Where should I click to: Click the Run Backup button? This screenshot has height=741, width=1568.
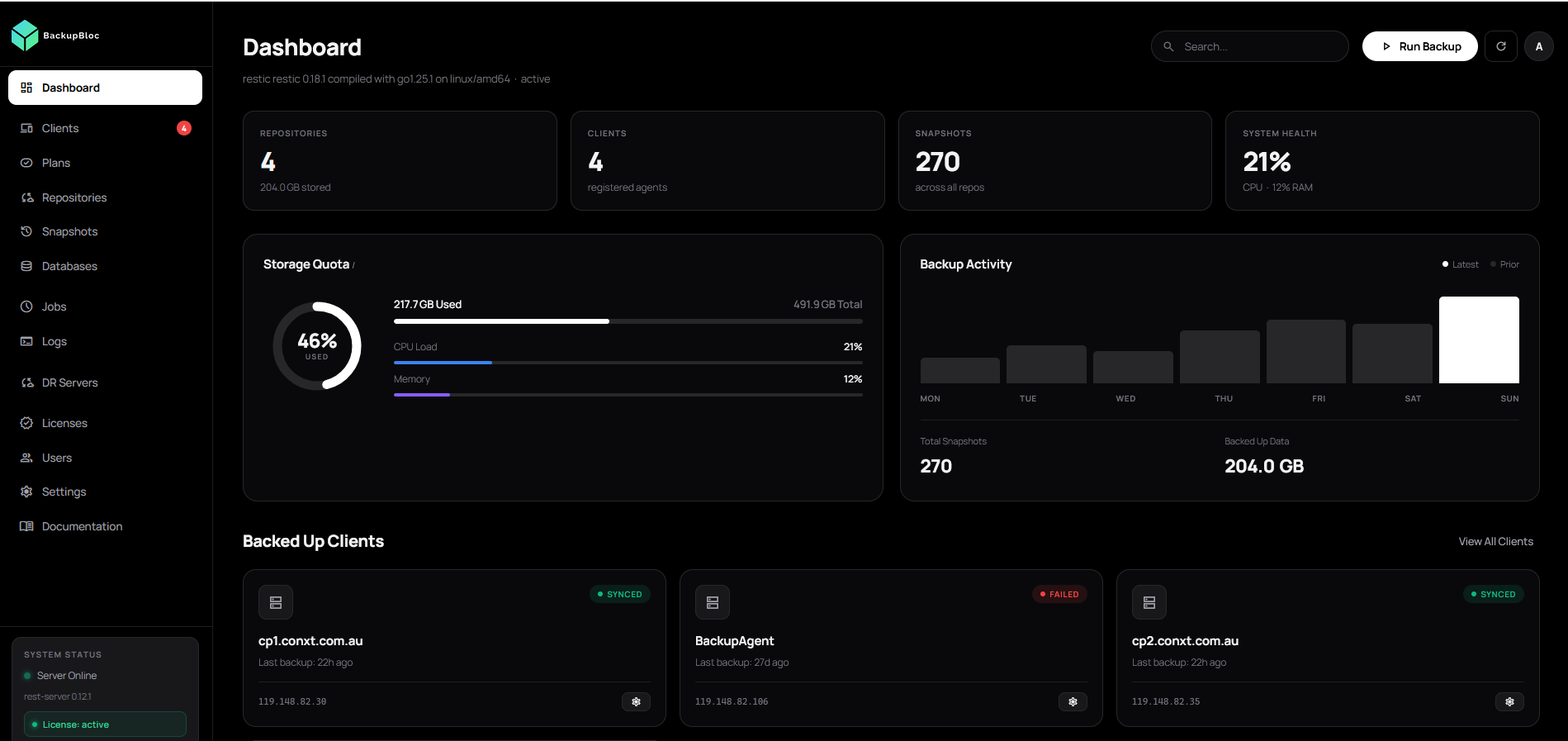[x=1420, y=46]
